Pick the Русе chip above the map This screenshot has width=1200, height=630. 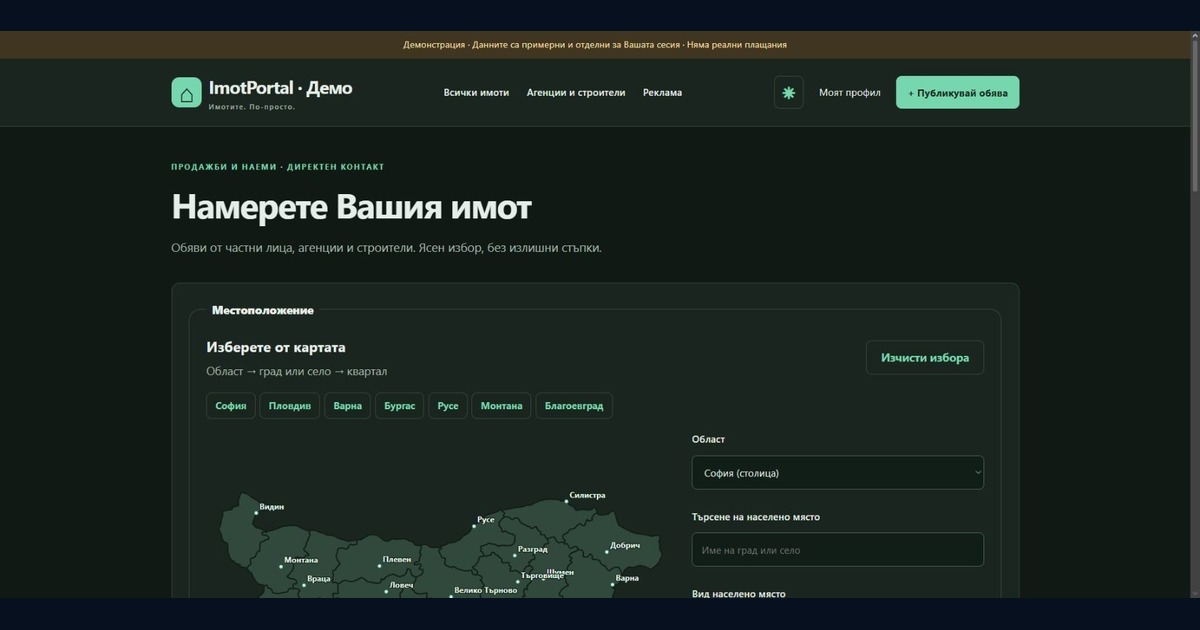tap(448, 406)
